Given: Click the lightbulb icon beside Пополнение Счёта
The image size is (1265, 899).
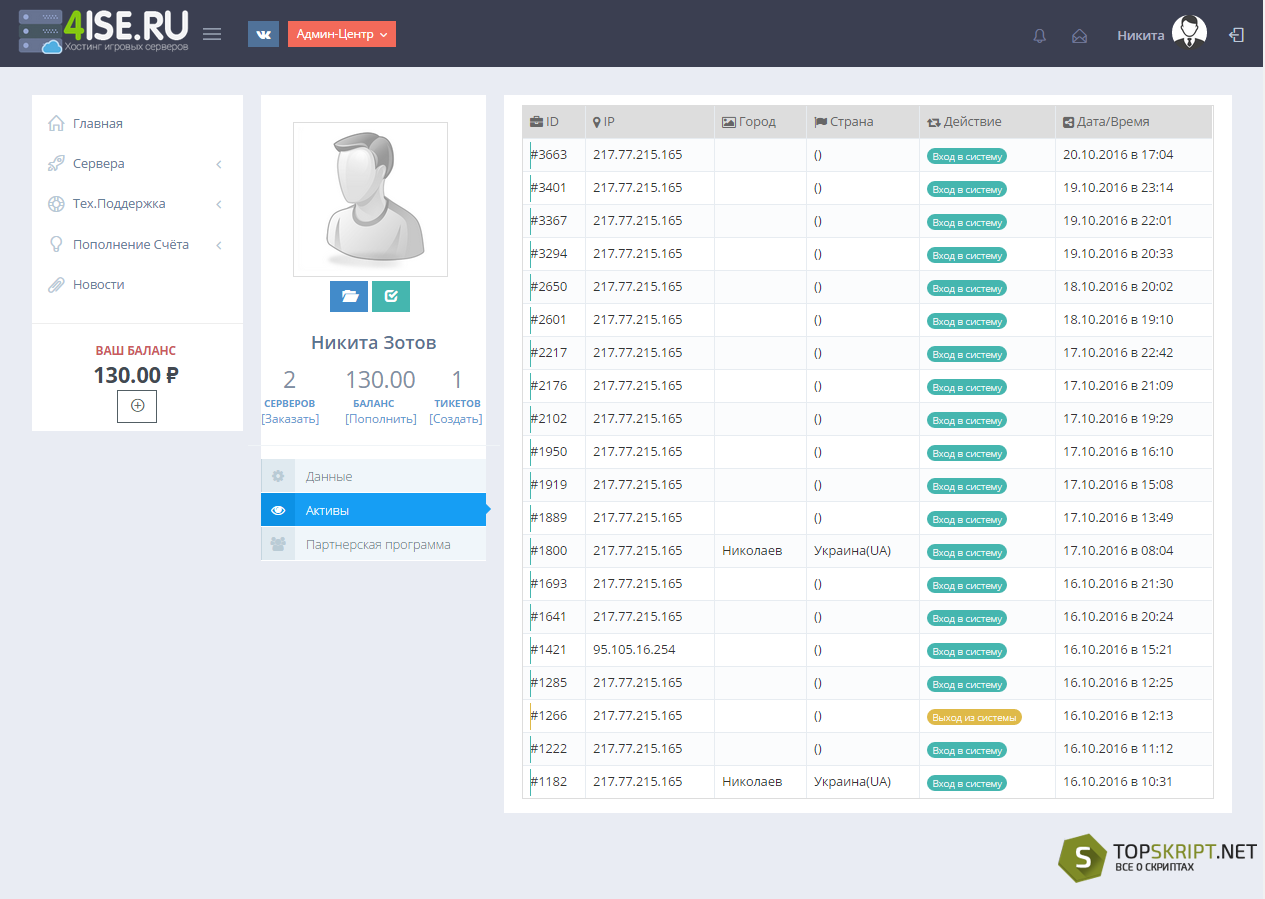Looking at the screenshot, I should point(56,244).
